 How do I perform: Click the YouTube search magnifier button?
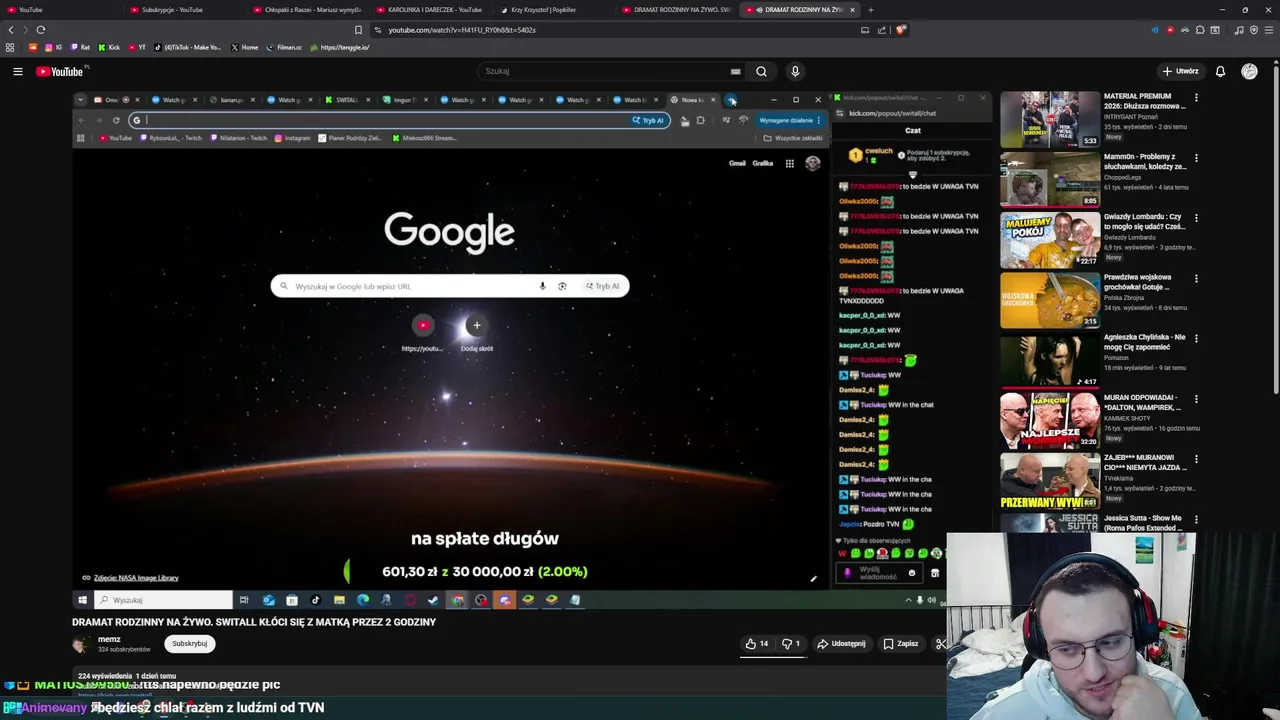click(x=761, y=71)
